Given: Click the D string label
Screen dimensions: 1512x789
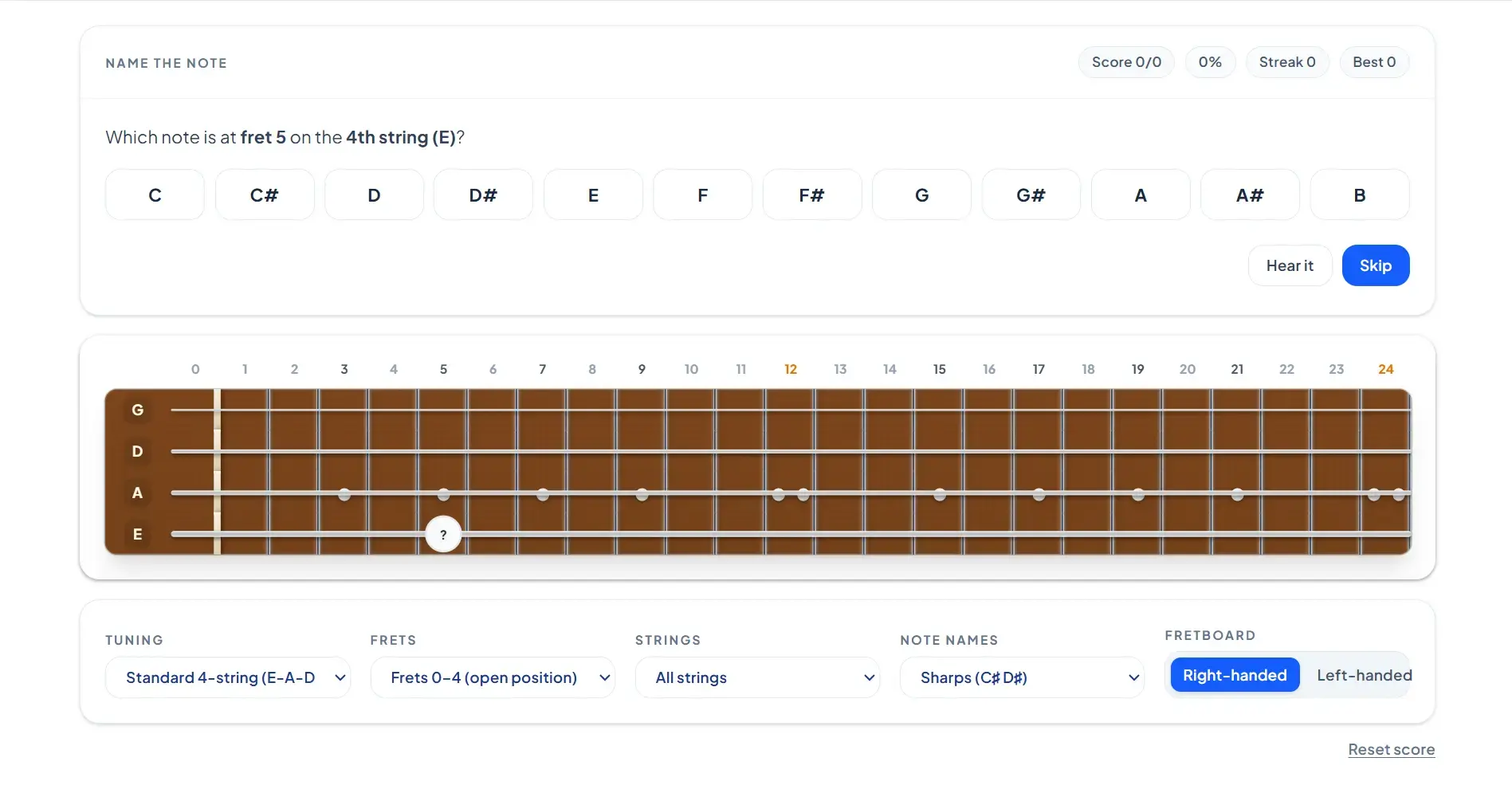Looking at the screenshot, I should coord(137,451).
